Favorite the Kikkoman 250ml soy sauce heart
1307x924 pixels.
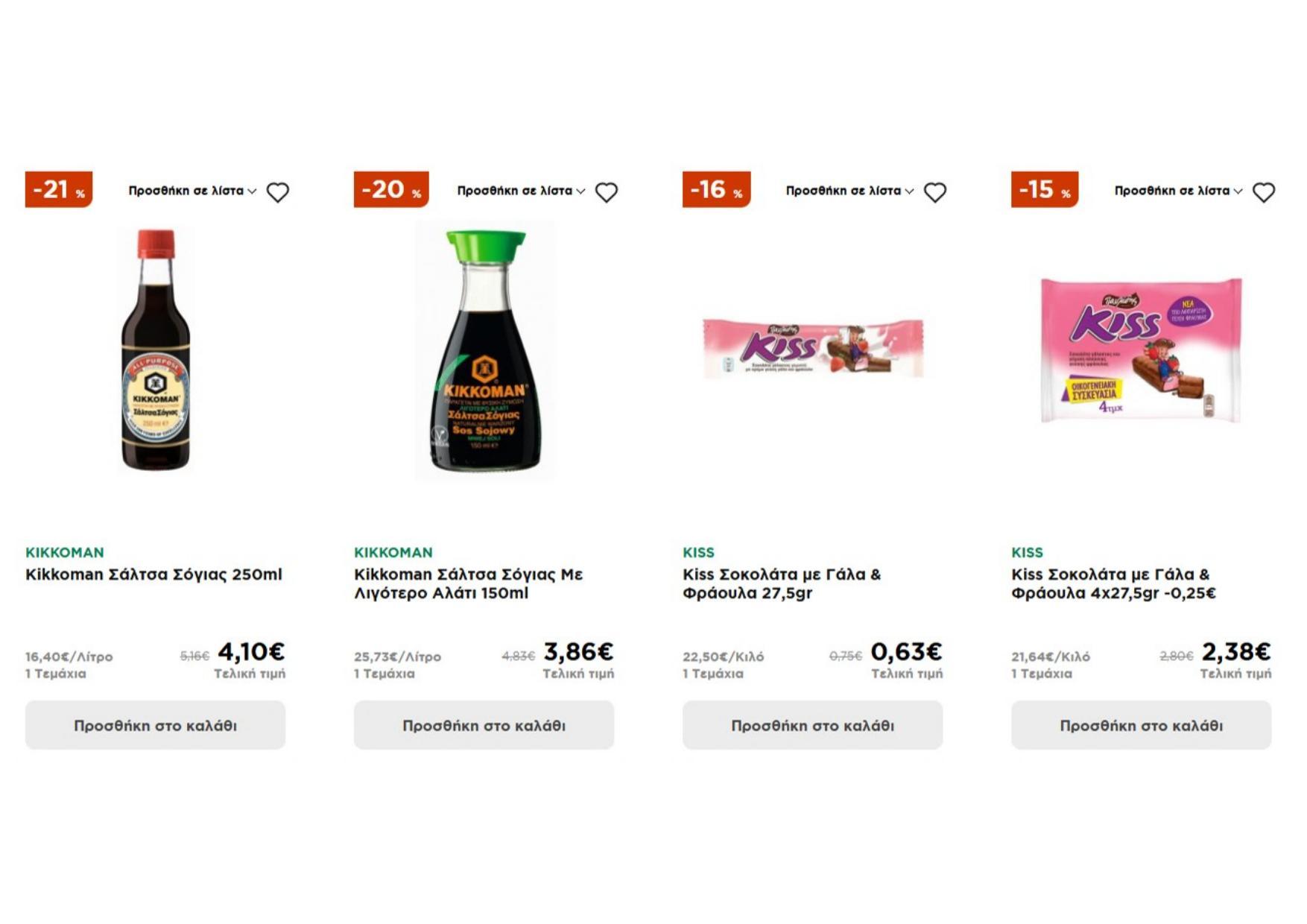[x=278, y=192]
